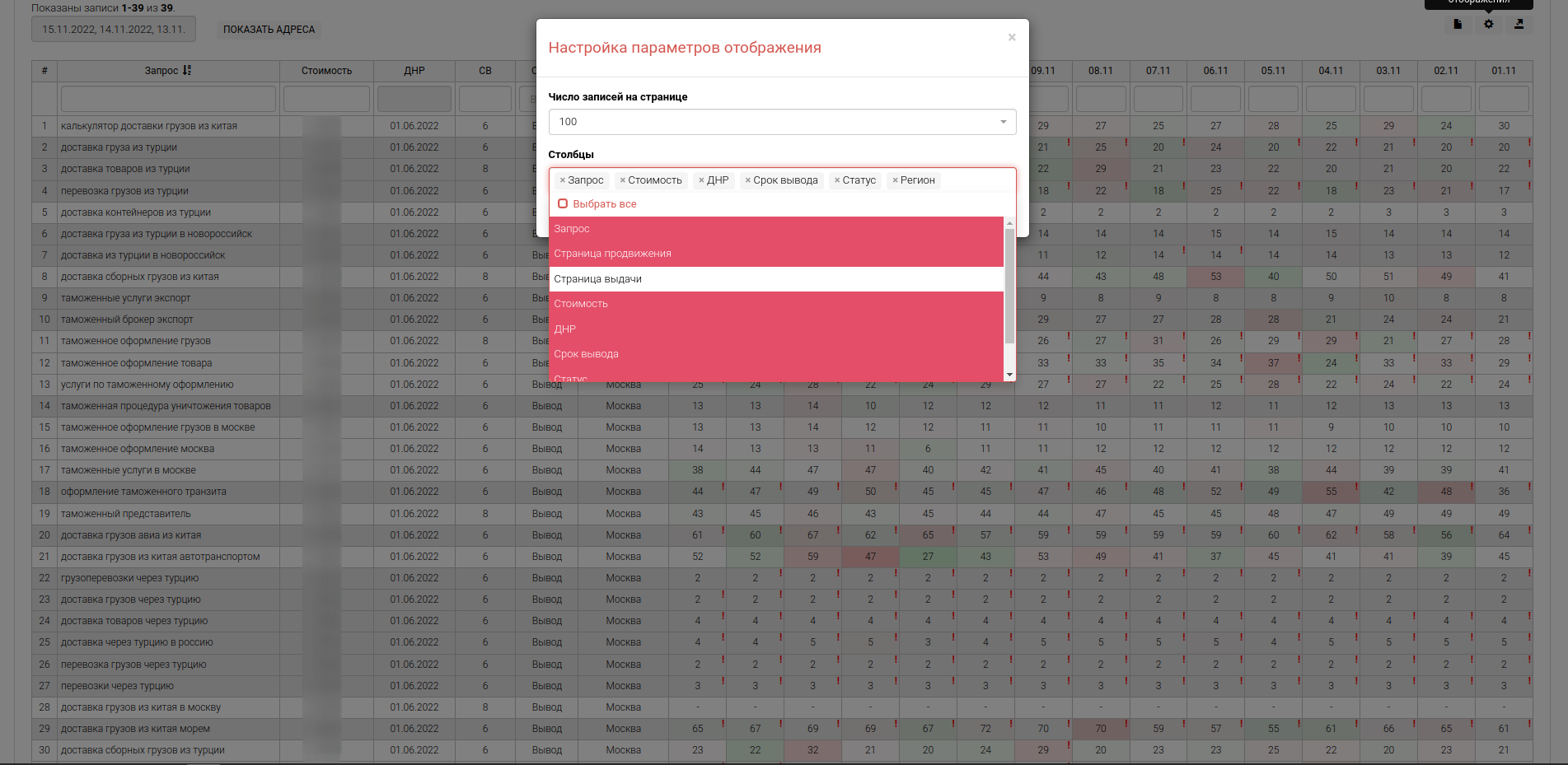Open the date range field 15.11.2022

click(114, 30)
